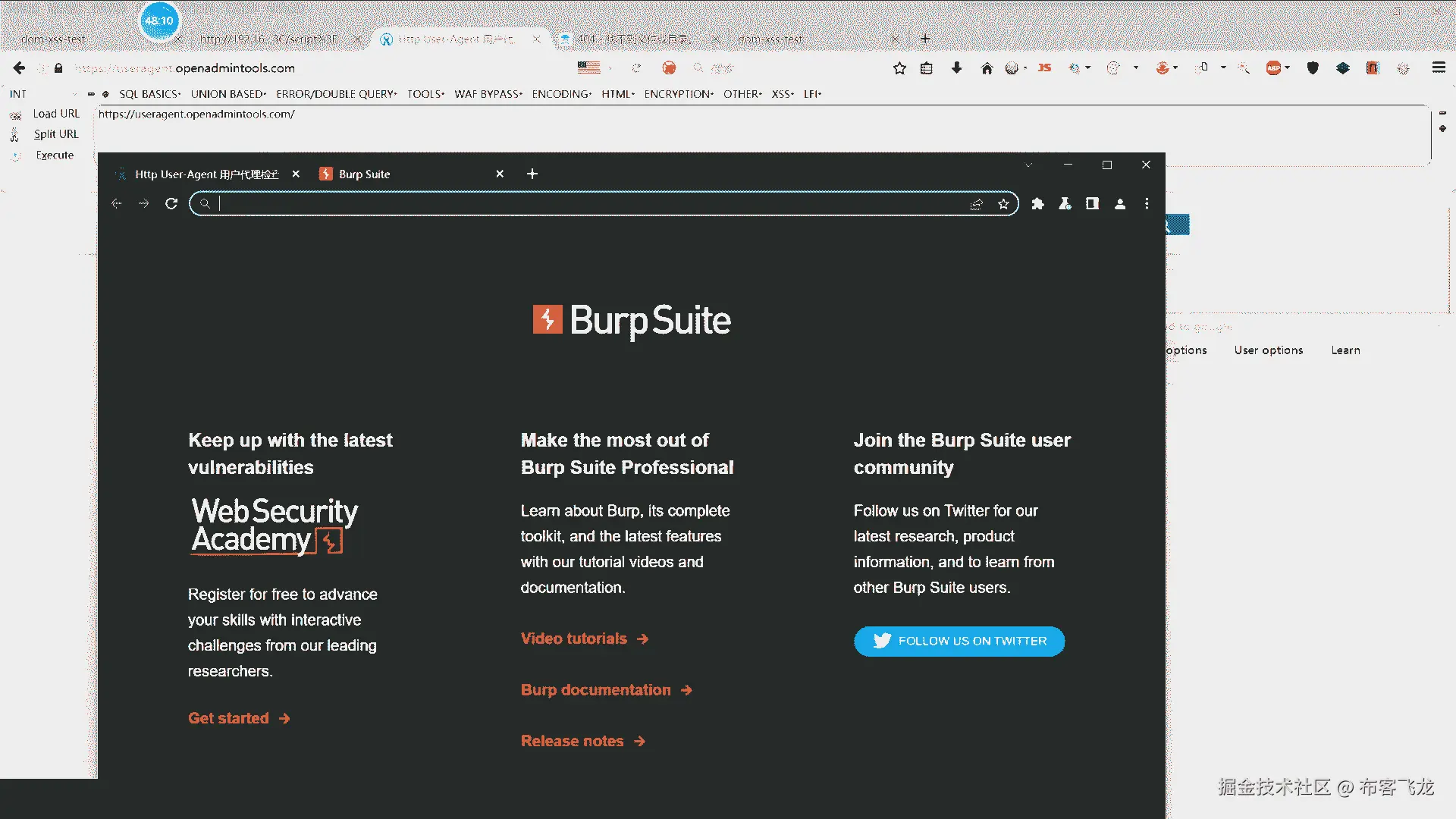Expand the SQL BASICS dropdown menu
This screenshot has width=1456, height=819.
coord(149,94)
